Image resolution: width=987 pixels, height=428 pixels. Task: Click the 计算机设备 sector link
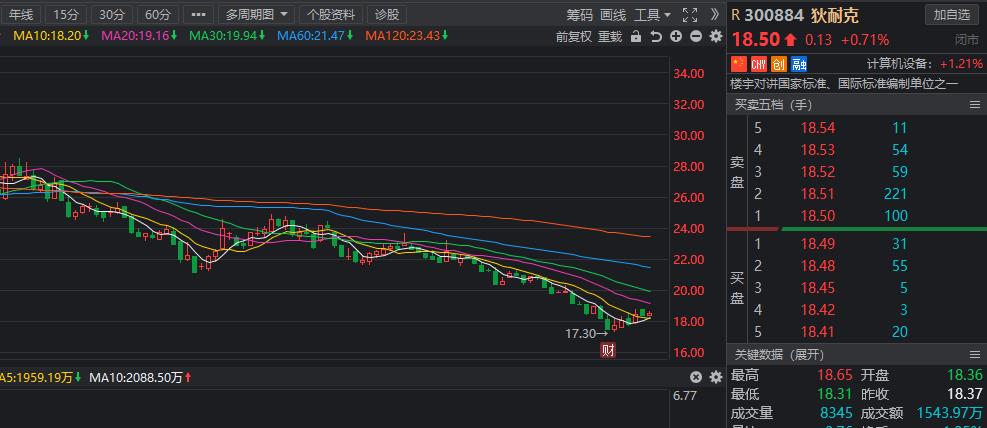(901, 64)
